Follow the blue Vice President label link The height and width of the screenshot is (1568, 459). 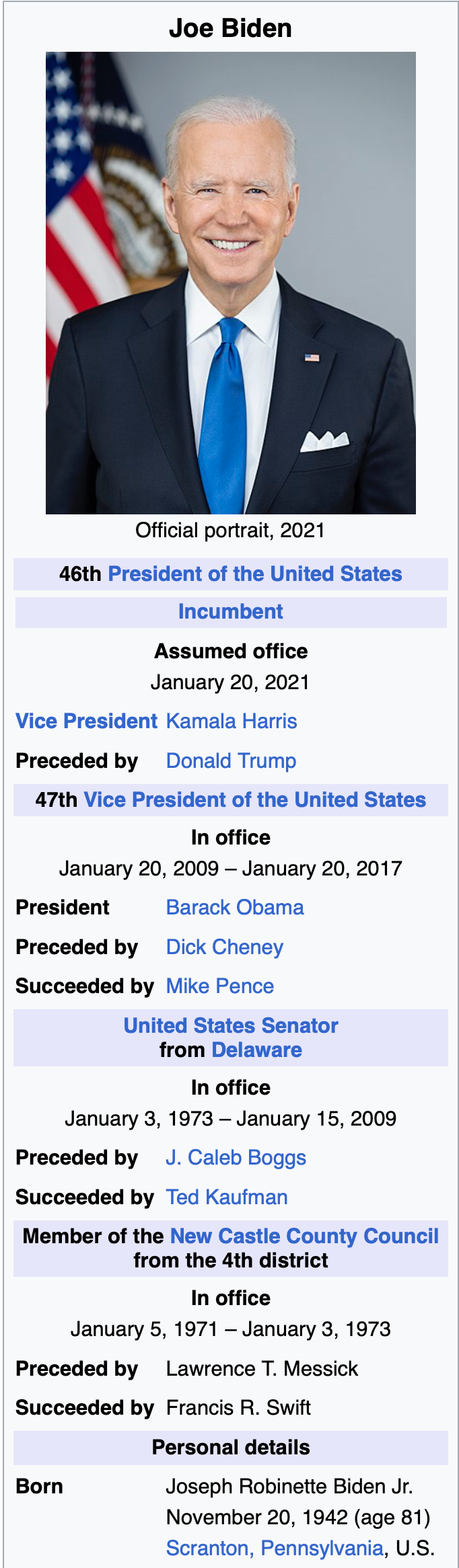(86, 721)
